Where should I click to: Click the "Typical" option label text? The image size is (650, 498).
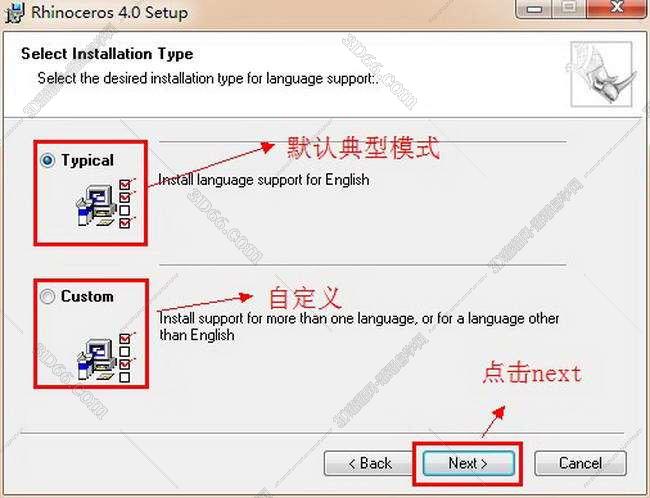(x=87, y=160)
